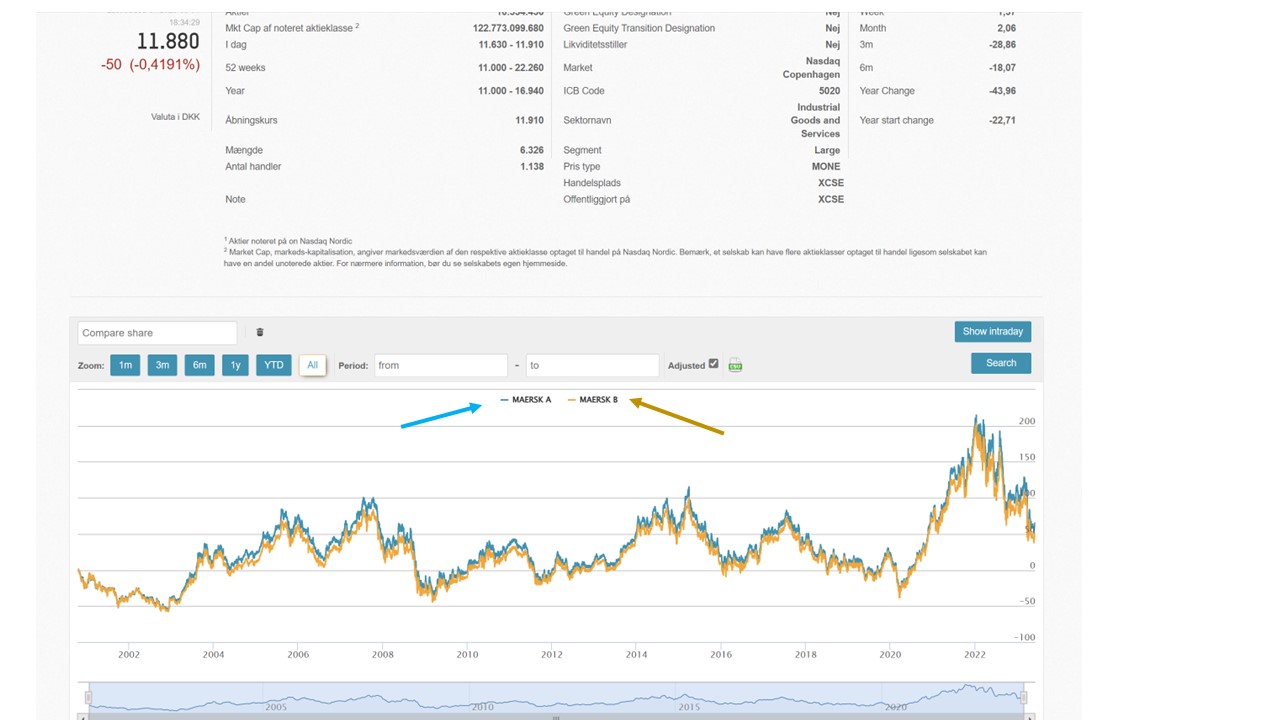Click the price change -50 (-0,4191%)
Viewport: 1280px width, 720px height.
click(150, 65)
